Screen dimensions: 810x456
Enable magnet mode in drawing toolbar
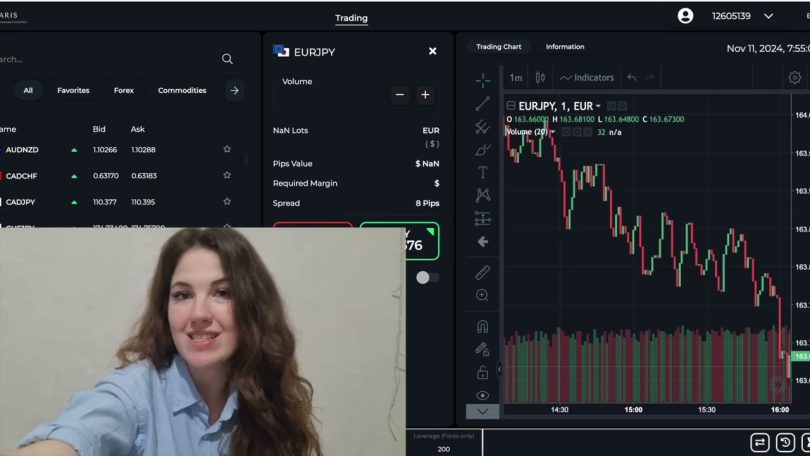[483, 326]
